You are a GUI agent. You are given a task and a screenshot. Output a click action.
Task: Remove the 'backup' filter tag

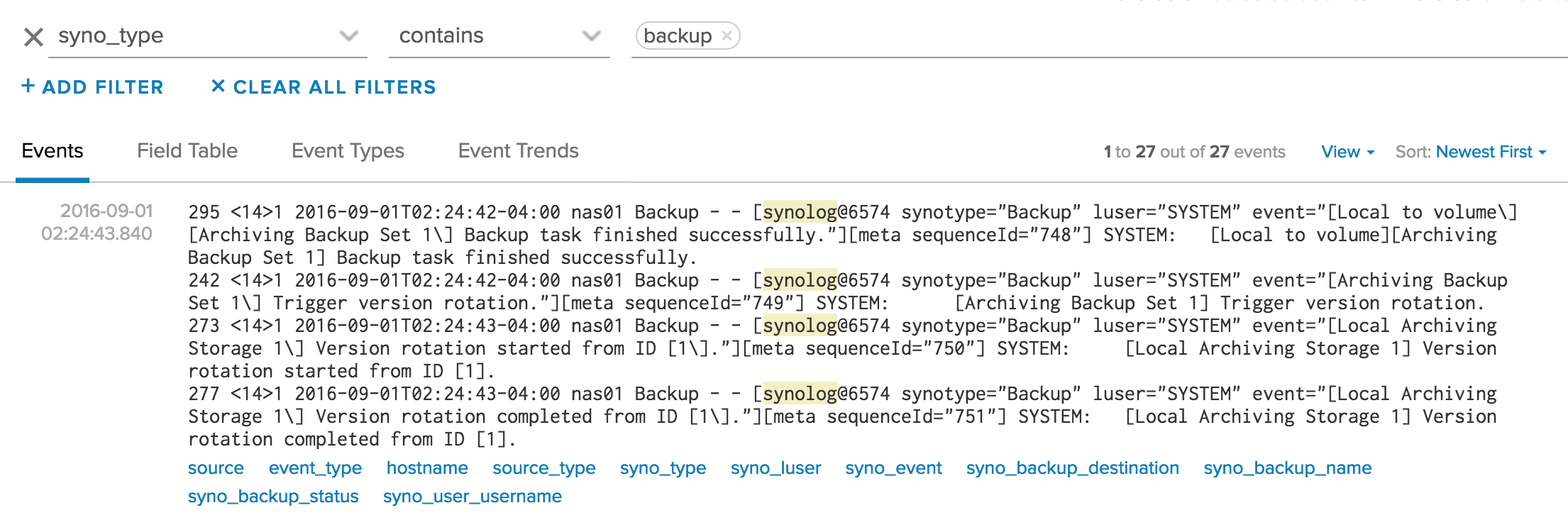(x=727, y=35)
